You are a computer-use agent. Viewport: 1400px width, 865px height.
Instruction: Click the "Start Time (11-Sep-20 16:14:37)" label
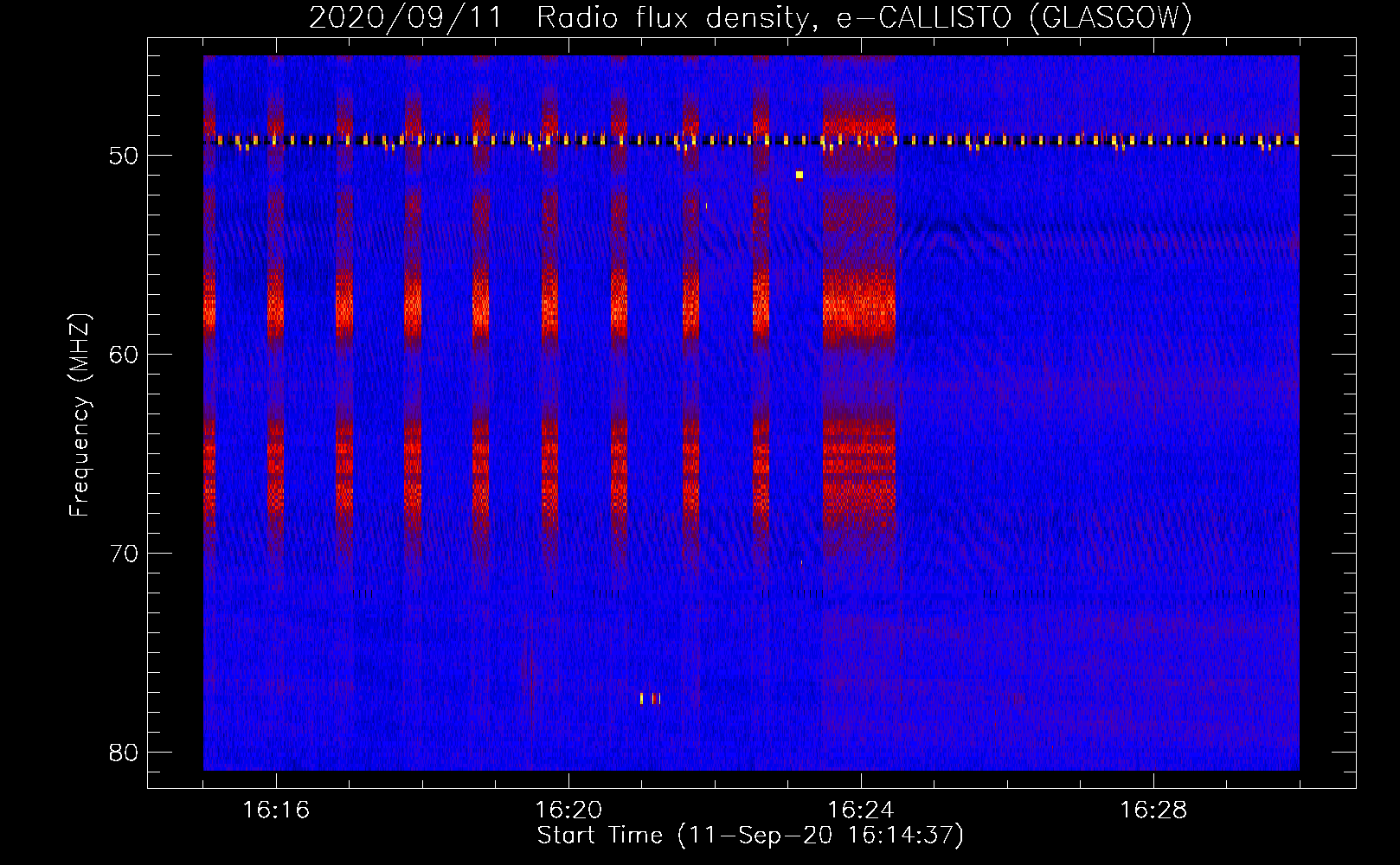pos(750,836)
